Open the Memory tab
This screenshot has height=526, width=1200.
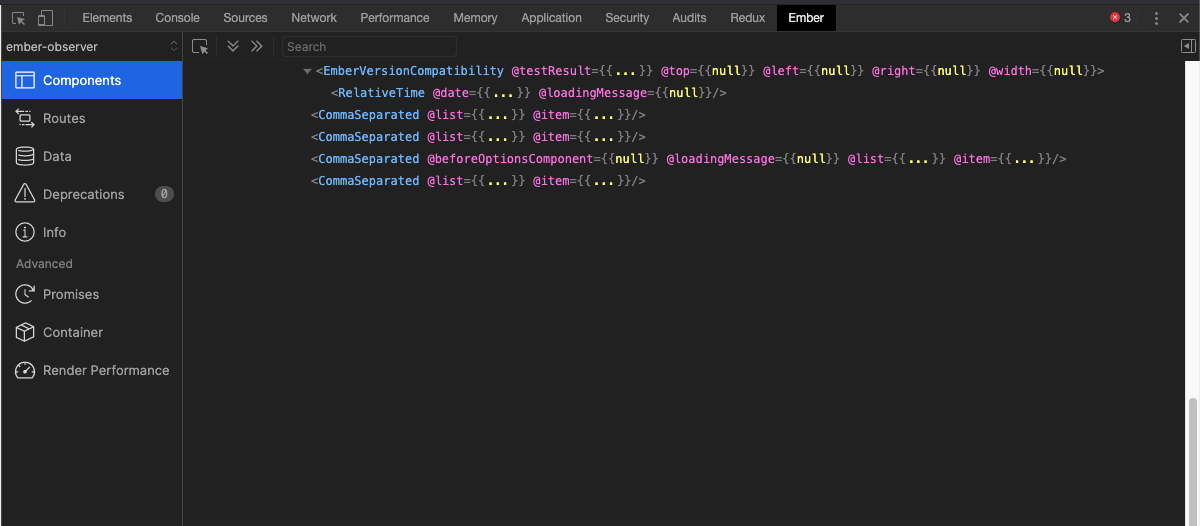[475, 18]
